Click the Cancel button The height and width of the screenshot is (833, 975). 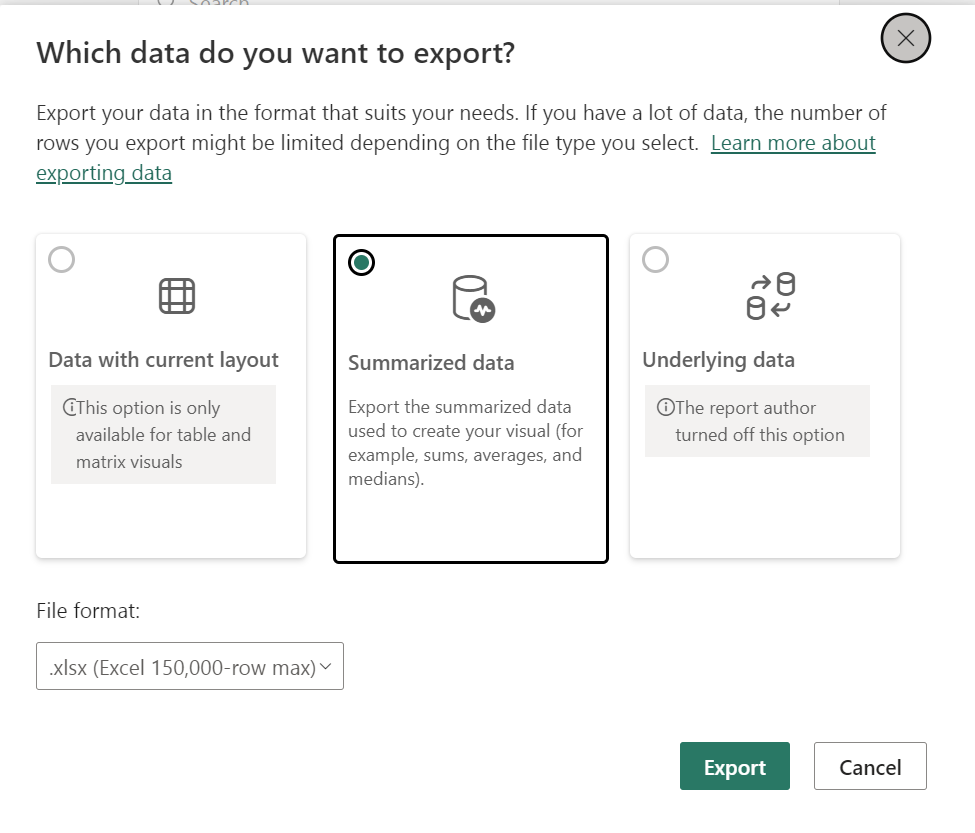(870, 766)
